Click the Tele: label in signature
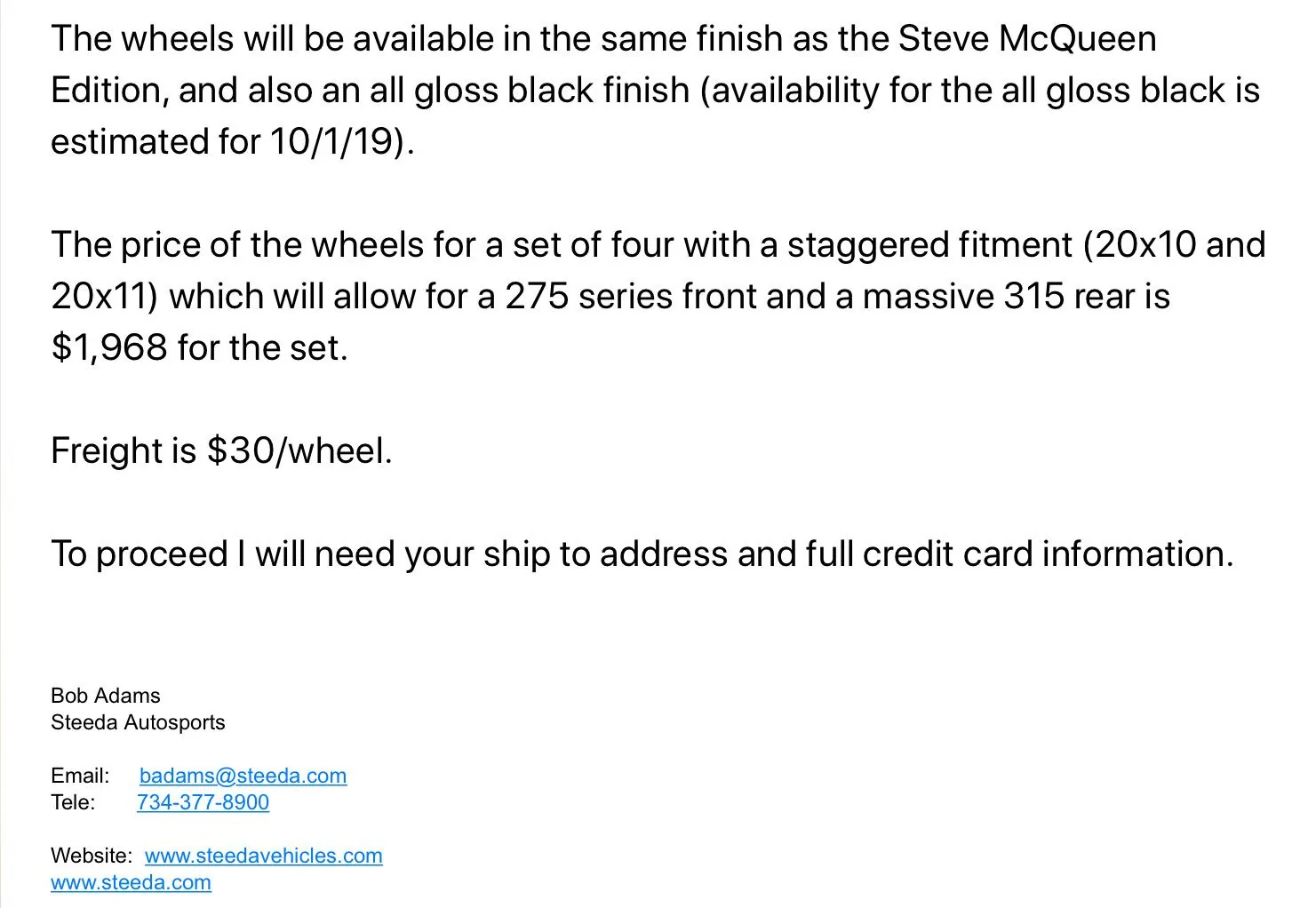The image size is (1316, 908). (x=73, y=802)
